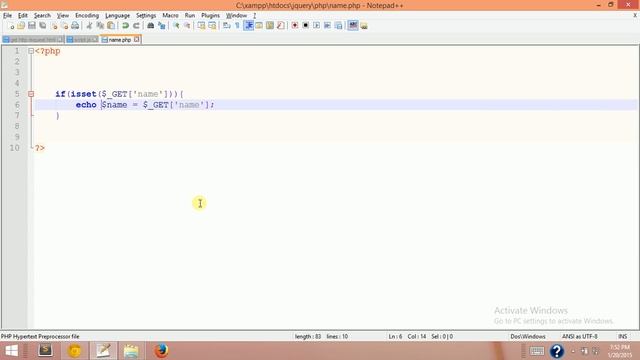Toggle synchronize horizontal scrolling icon
Image resolution: width=640 pixels, height=360 pixels.
click(x=212, y=26)
